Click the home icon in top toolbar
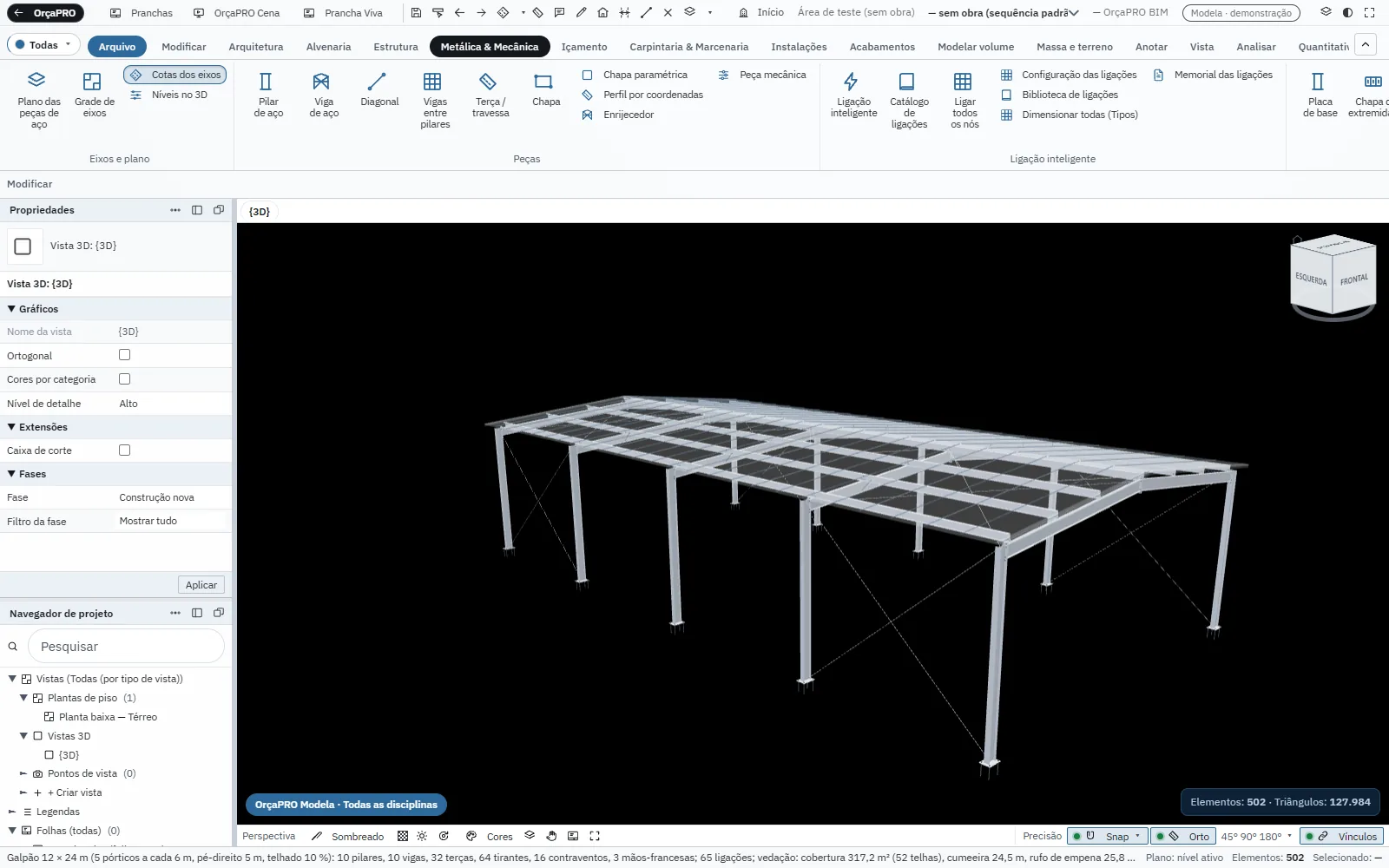 pos(602,13)
